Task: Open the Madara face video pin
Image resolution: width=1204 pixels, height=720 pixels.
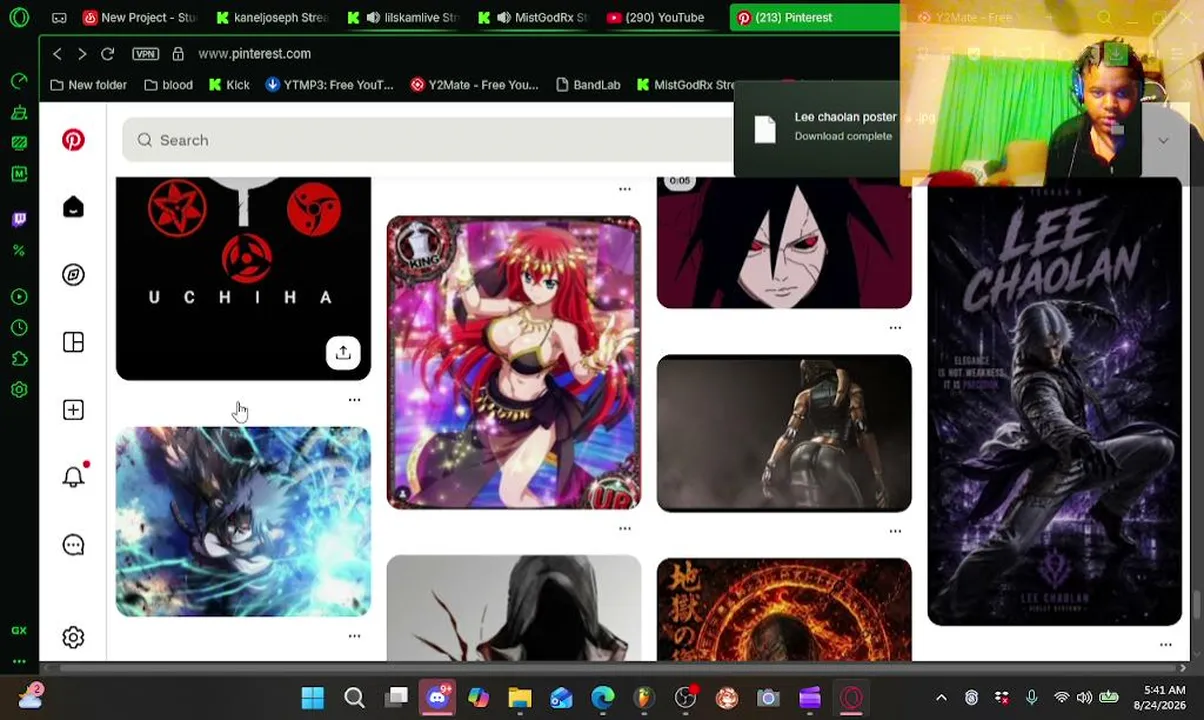Action: pyautogui.click(x=784, y=242)
